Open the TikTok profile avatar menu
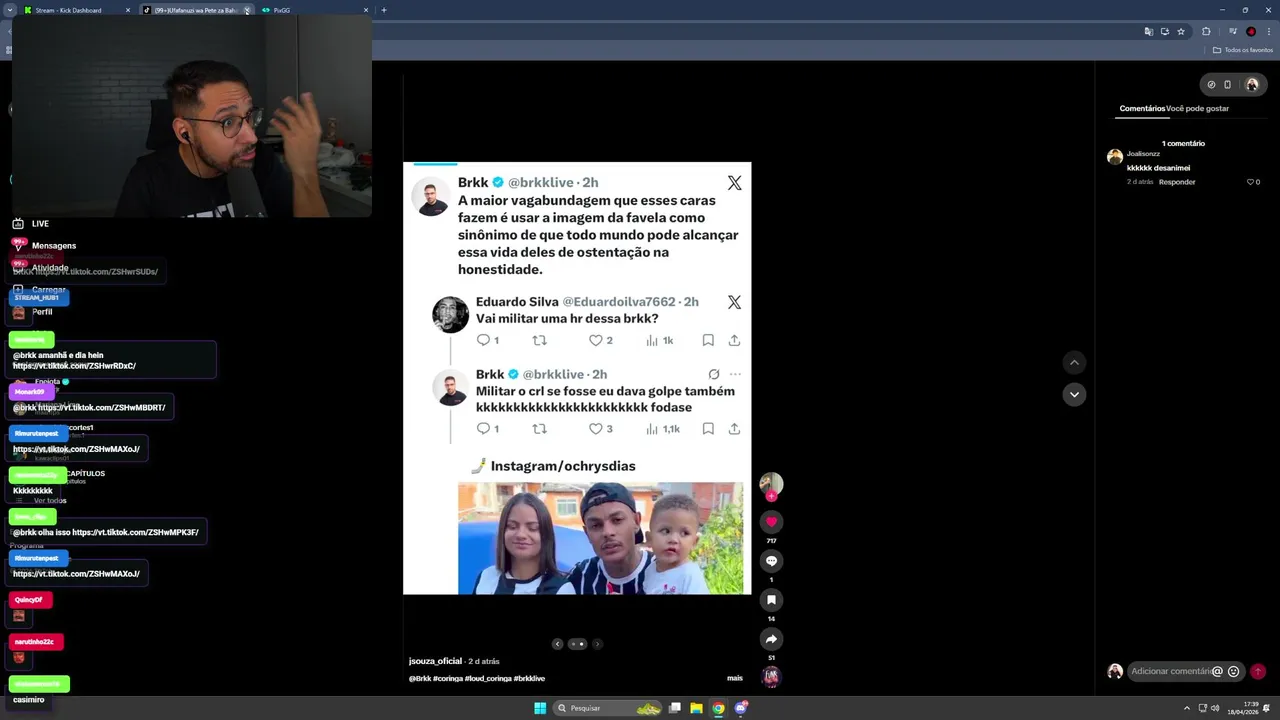This screenshot has width=1280, height=720. 1251,85
